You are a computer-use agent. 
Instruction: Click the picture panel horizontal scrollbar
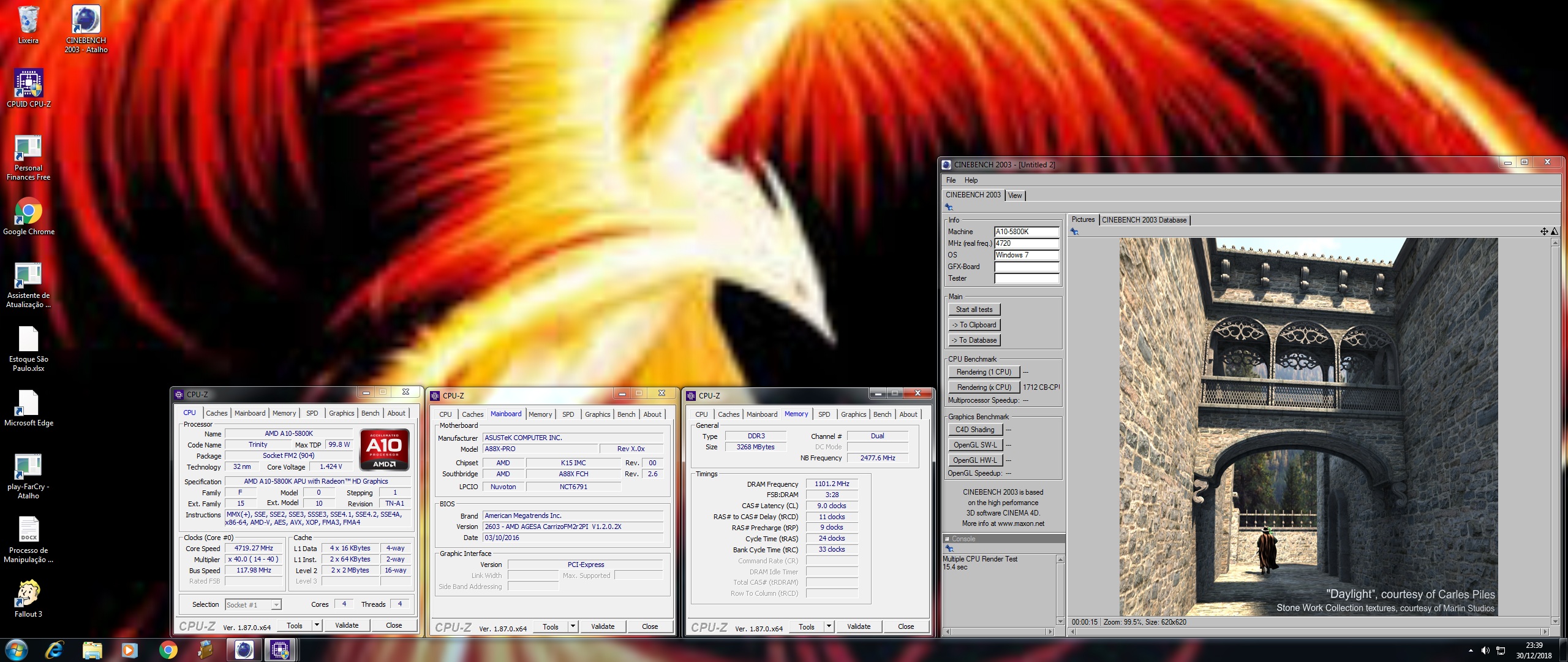pos(1308,631)
